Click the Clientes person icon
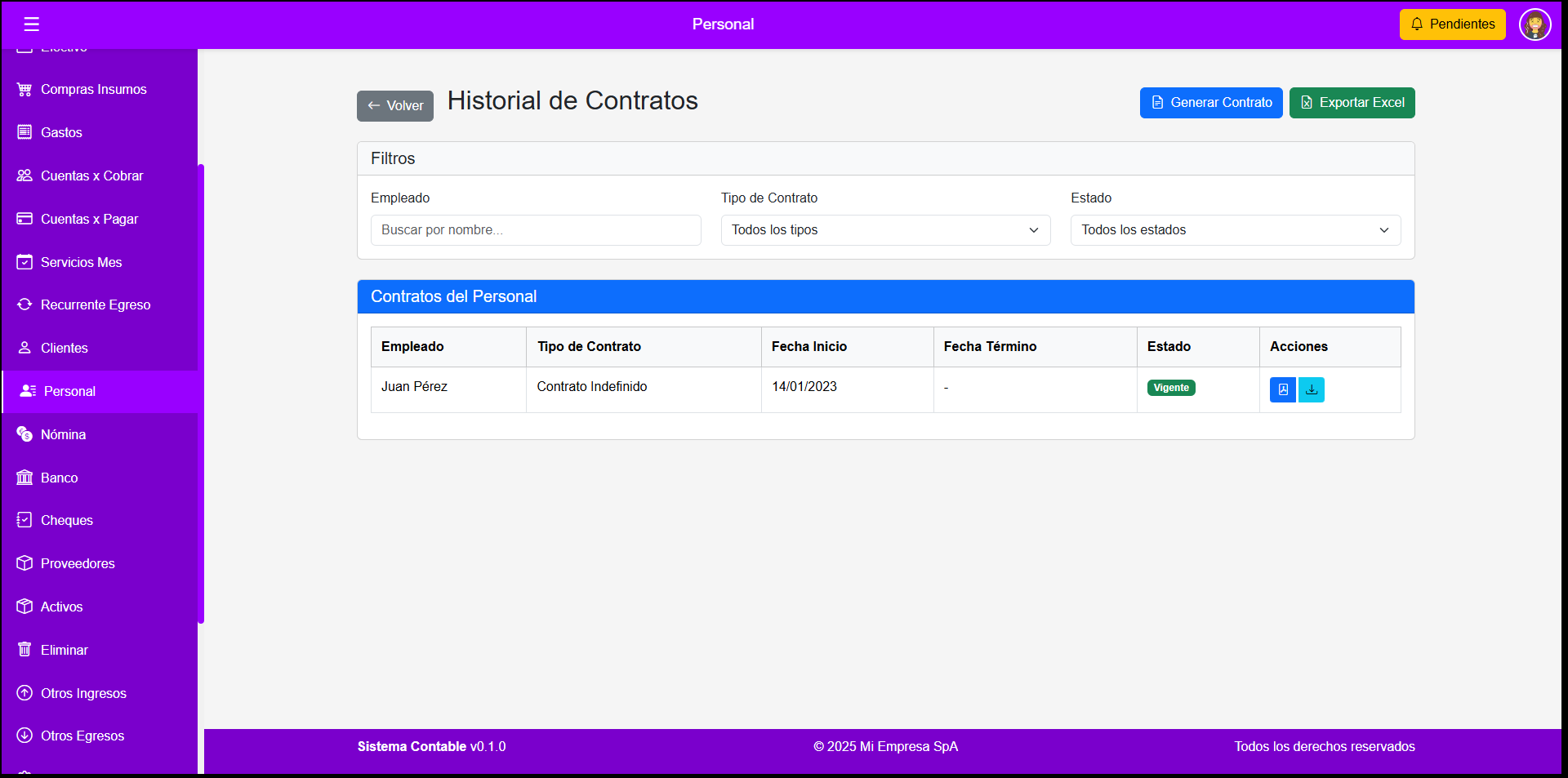 tap(24, 348)
